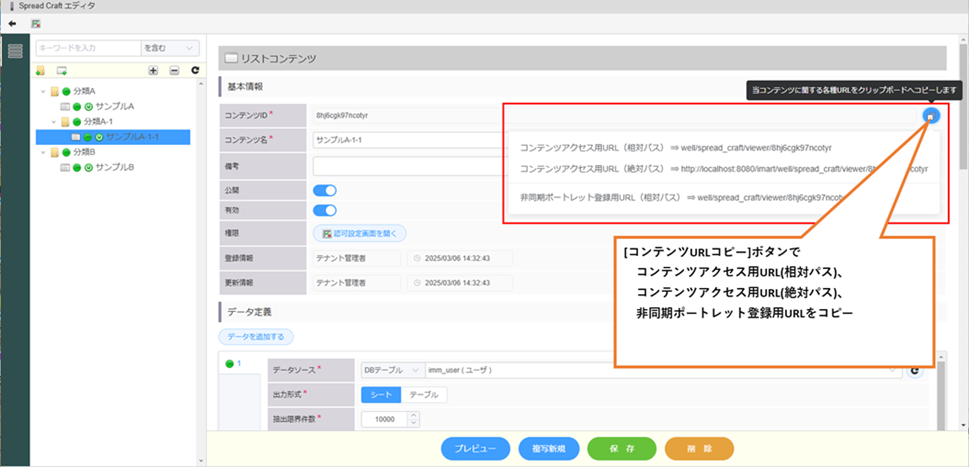Click the back arrow icon in top toolbar
Viewport: 969px width, 467px height.
coord(11,23)
